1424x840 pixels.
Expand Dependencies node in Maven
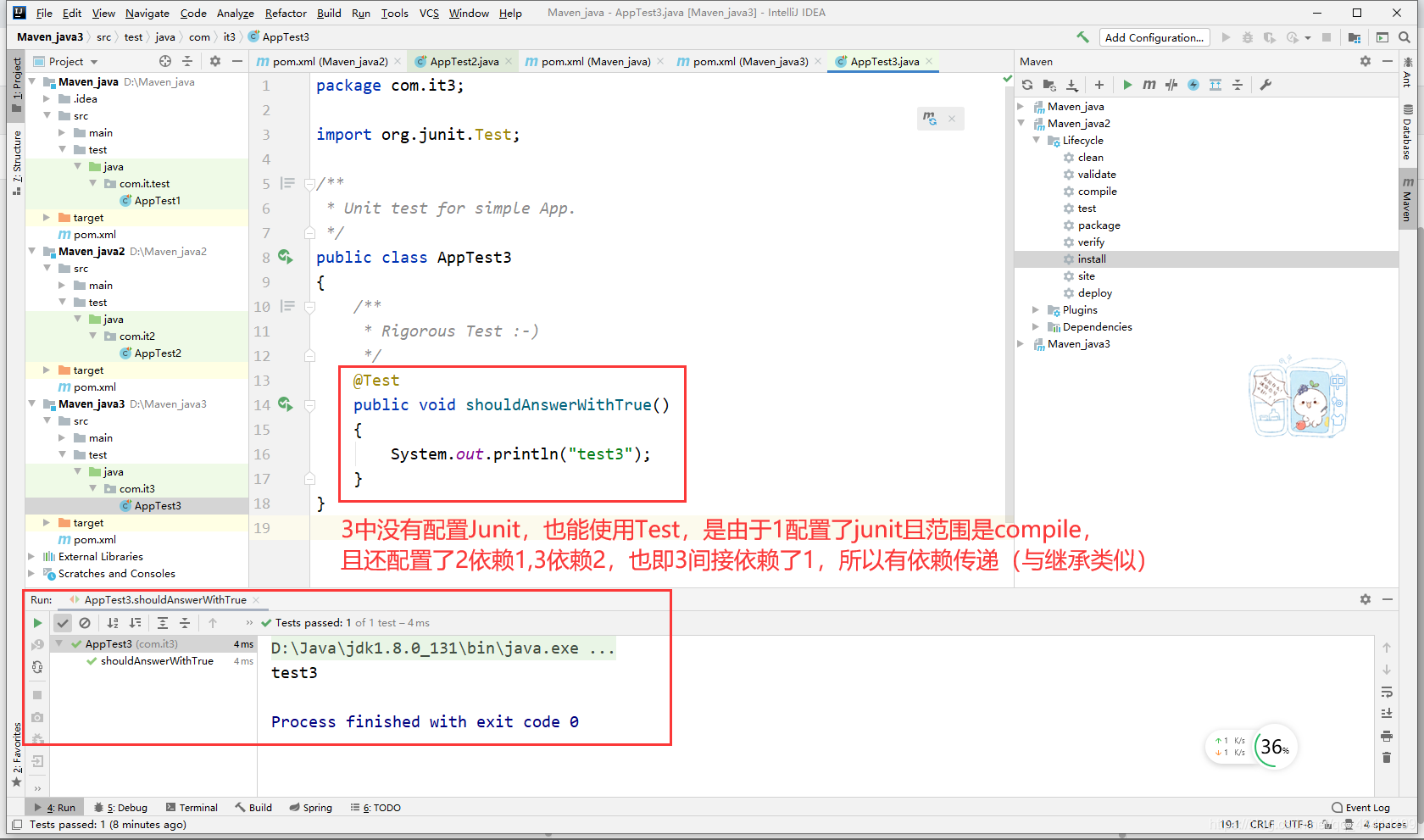[x=1037, y=327]
